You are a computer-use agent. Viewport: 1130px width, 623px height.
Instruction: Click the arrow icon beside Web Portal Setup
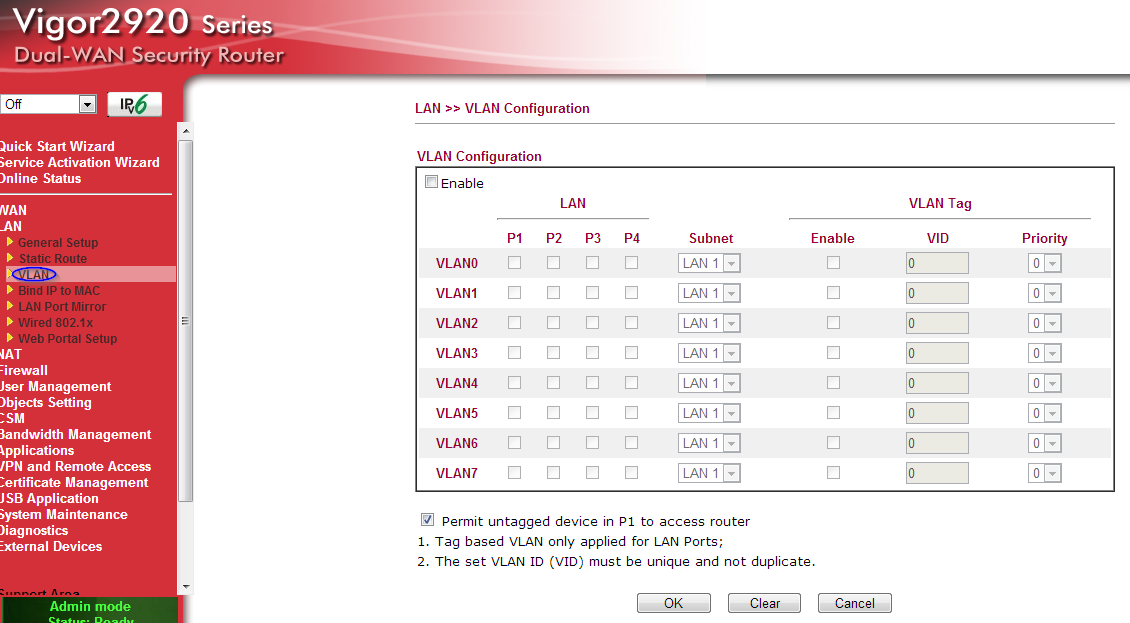point(11,338)
